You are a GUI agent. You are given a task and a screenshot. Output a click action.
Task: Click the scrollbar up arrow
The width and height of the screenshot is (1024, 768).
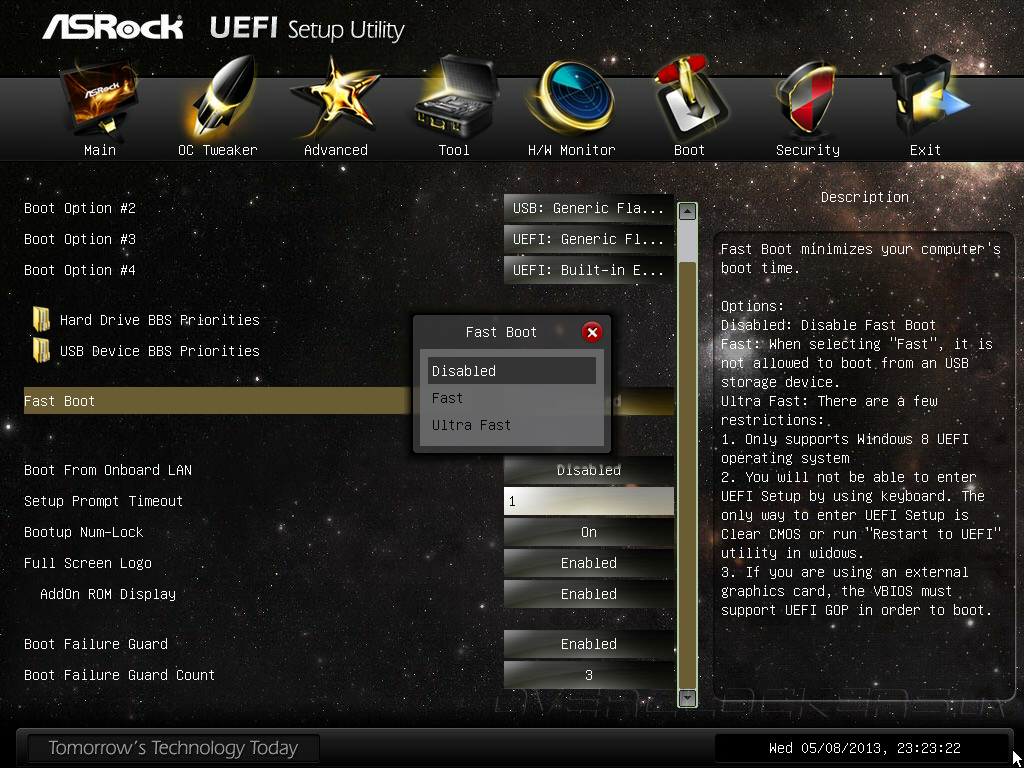coord(687,212)
